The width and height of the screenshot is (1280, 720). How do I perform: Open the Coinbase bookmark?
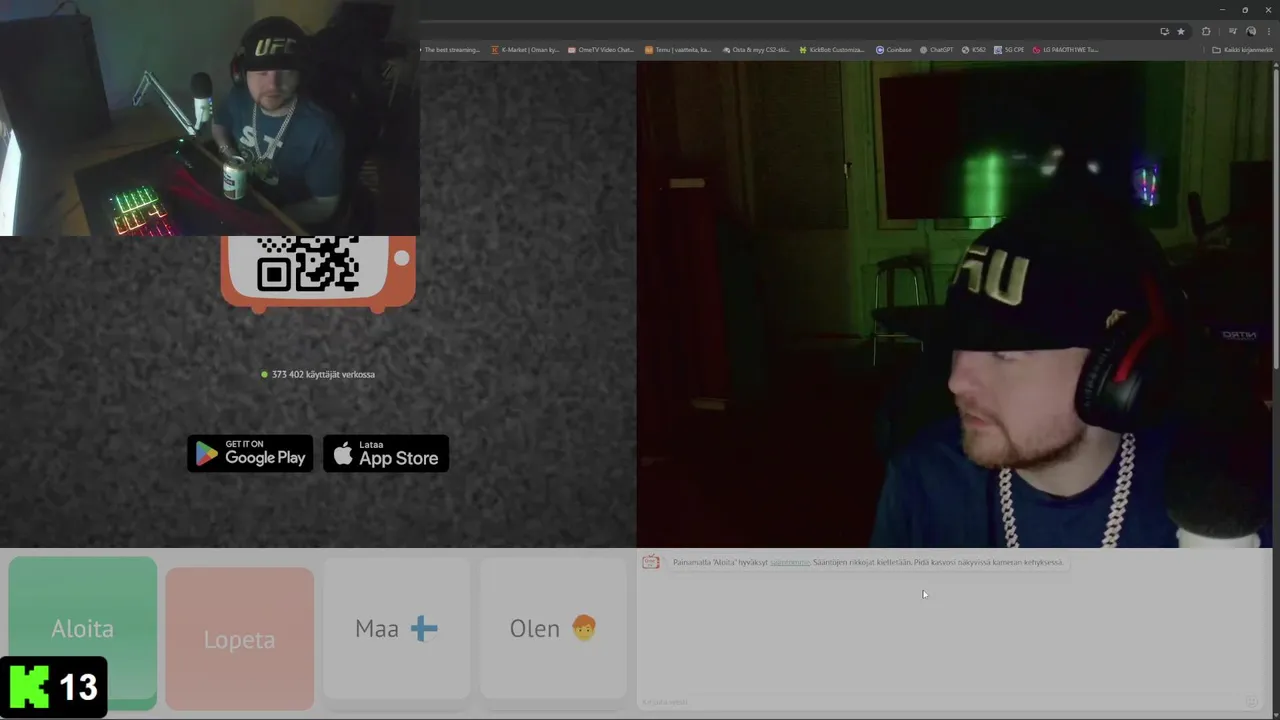click(x=894, y=50)
